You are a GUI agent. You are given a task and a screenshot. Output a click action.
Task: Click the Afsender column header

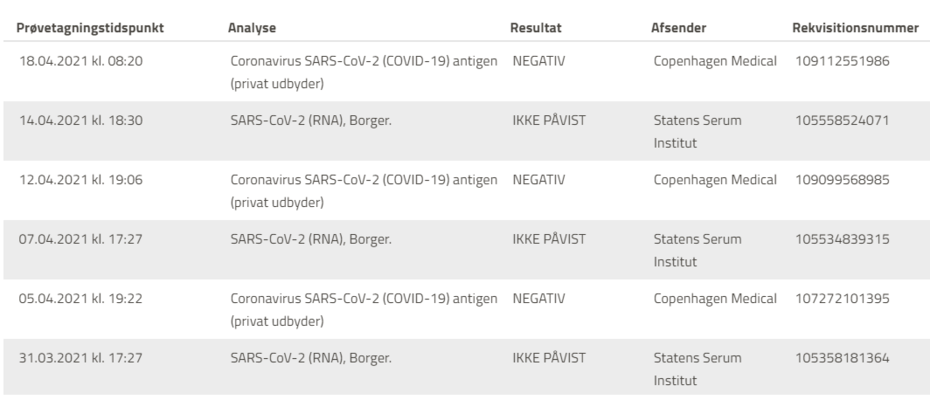click(680, 27)
